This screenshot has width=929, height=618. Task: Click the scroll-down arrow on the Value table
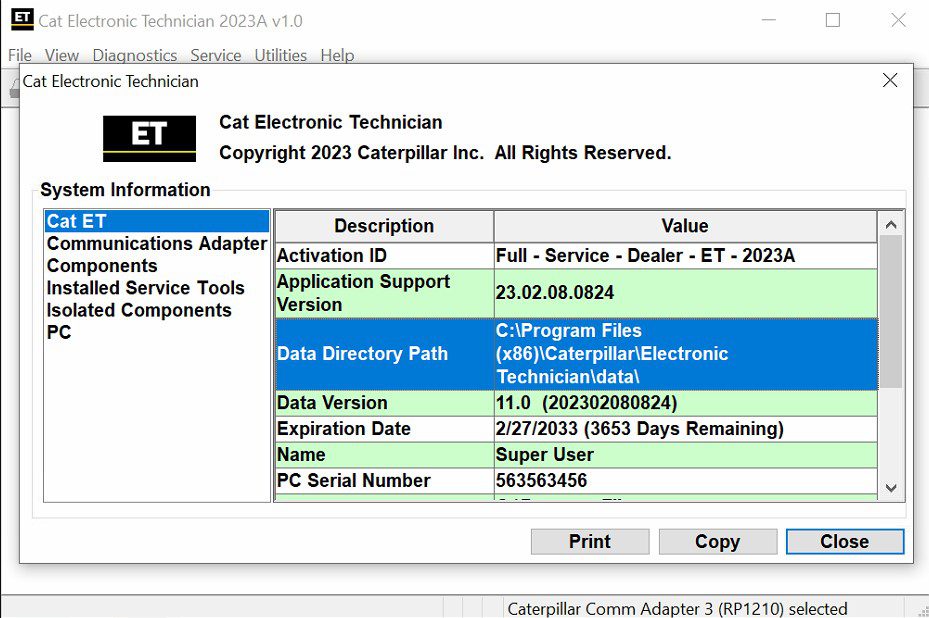coord(890,488)
